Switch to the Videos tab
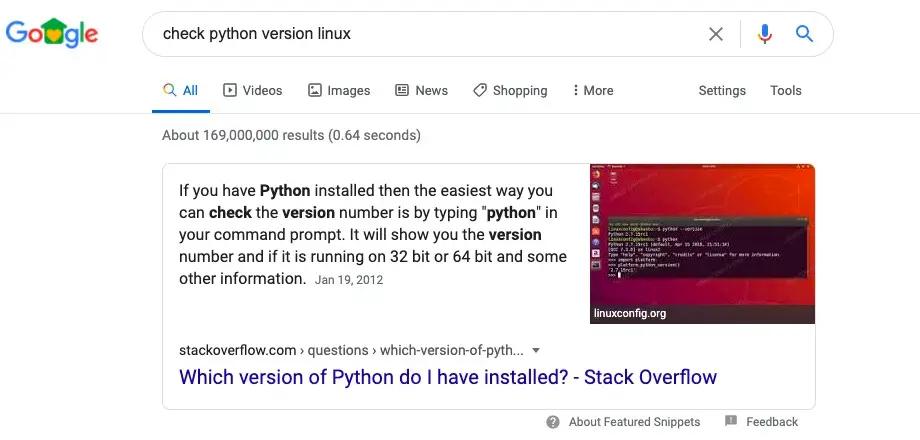The image size is (920, 440). tap(253, 90)
